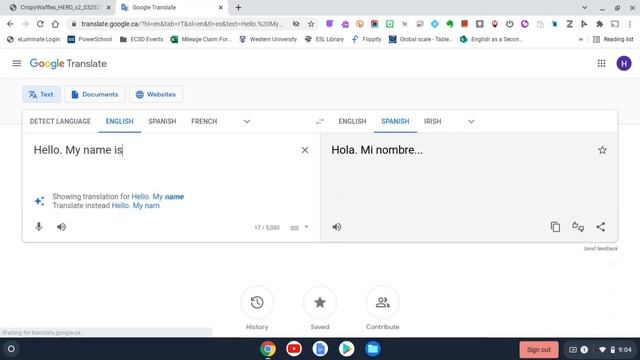Image resolution: width=640 pixels, height=360 pixels.
Task: Reload the page
Action: pos(40,24)
